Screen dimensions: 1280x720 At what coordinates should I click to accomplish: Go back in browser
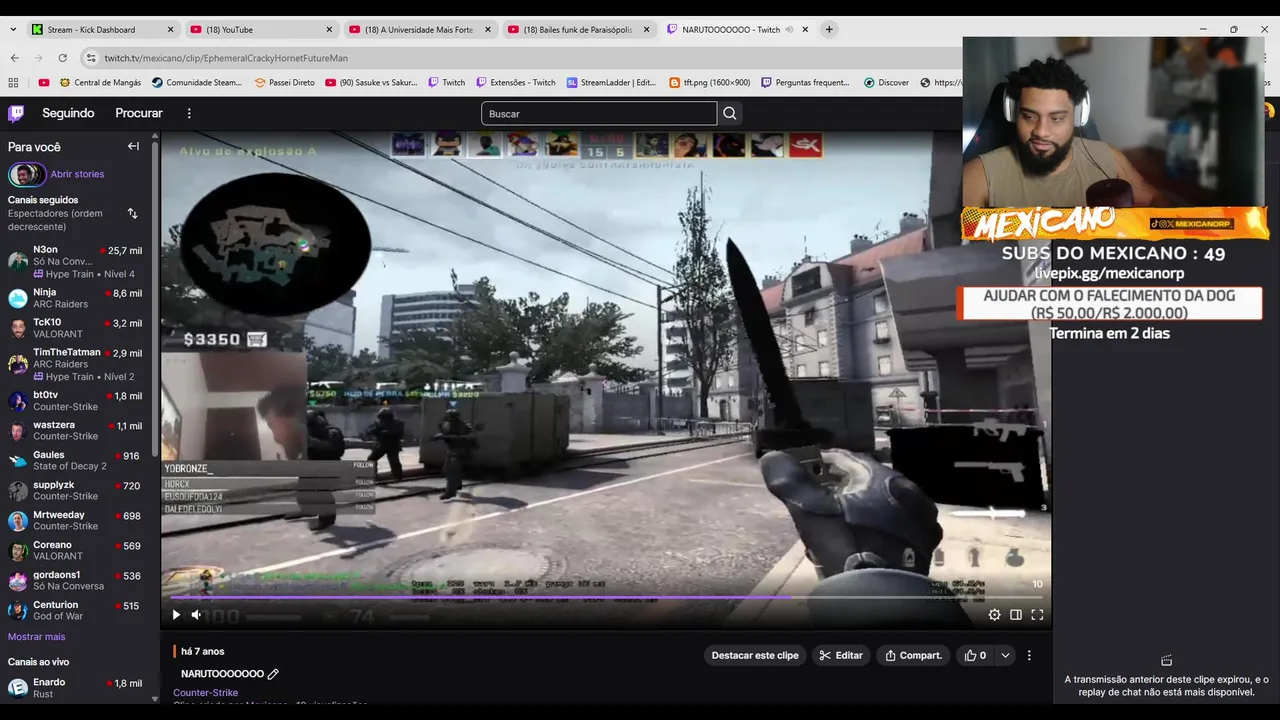coord(12,58)
